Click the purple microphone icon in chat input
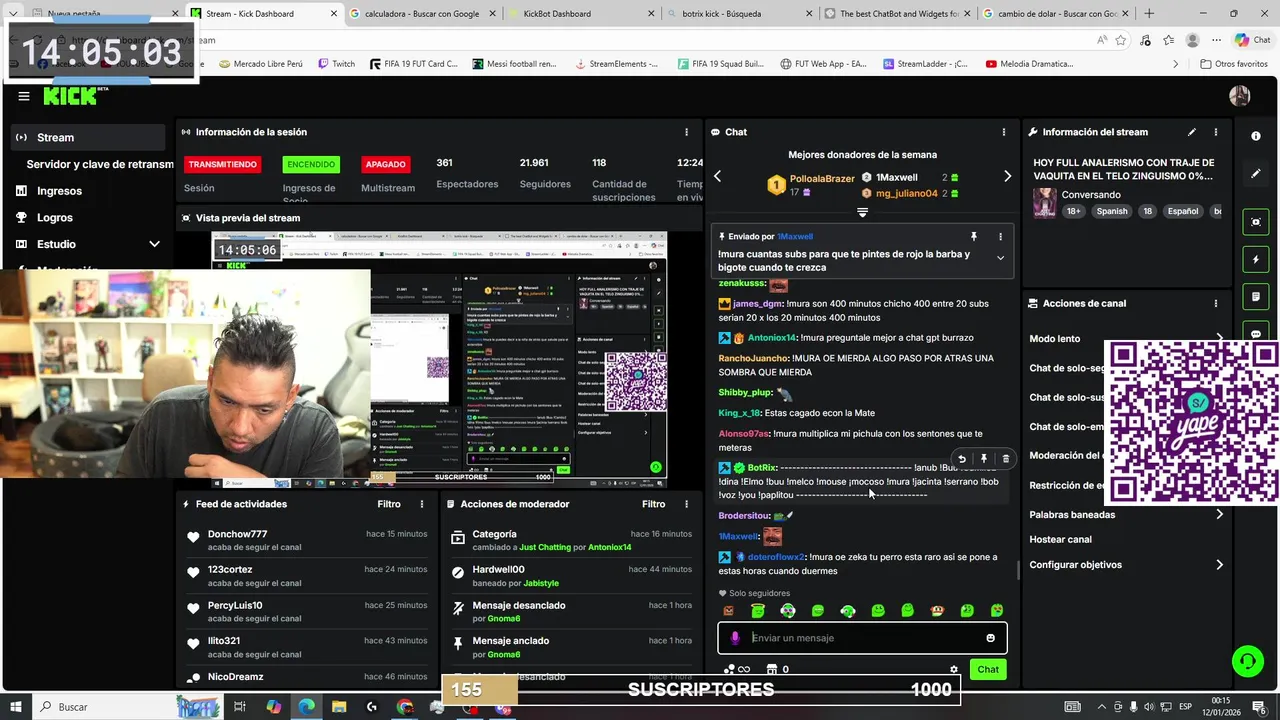Screen dimensions: 1280x720 pos(735,638)
